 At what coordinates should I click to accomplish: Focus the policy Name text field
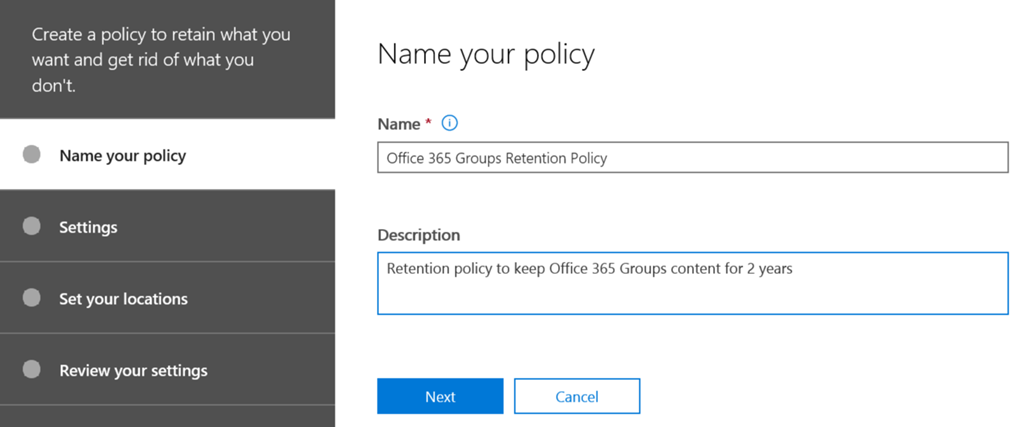pyautogui.click(x=692, y=158)
